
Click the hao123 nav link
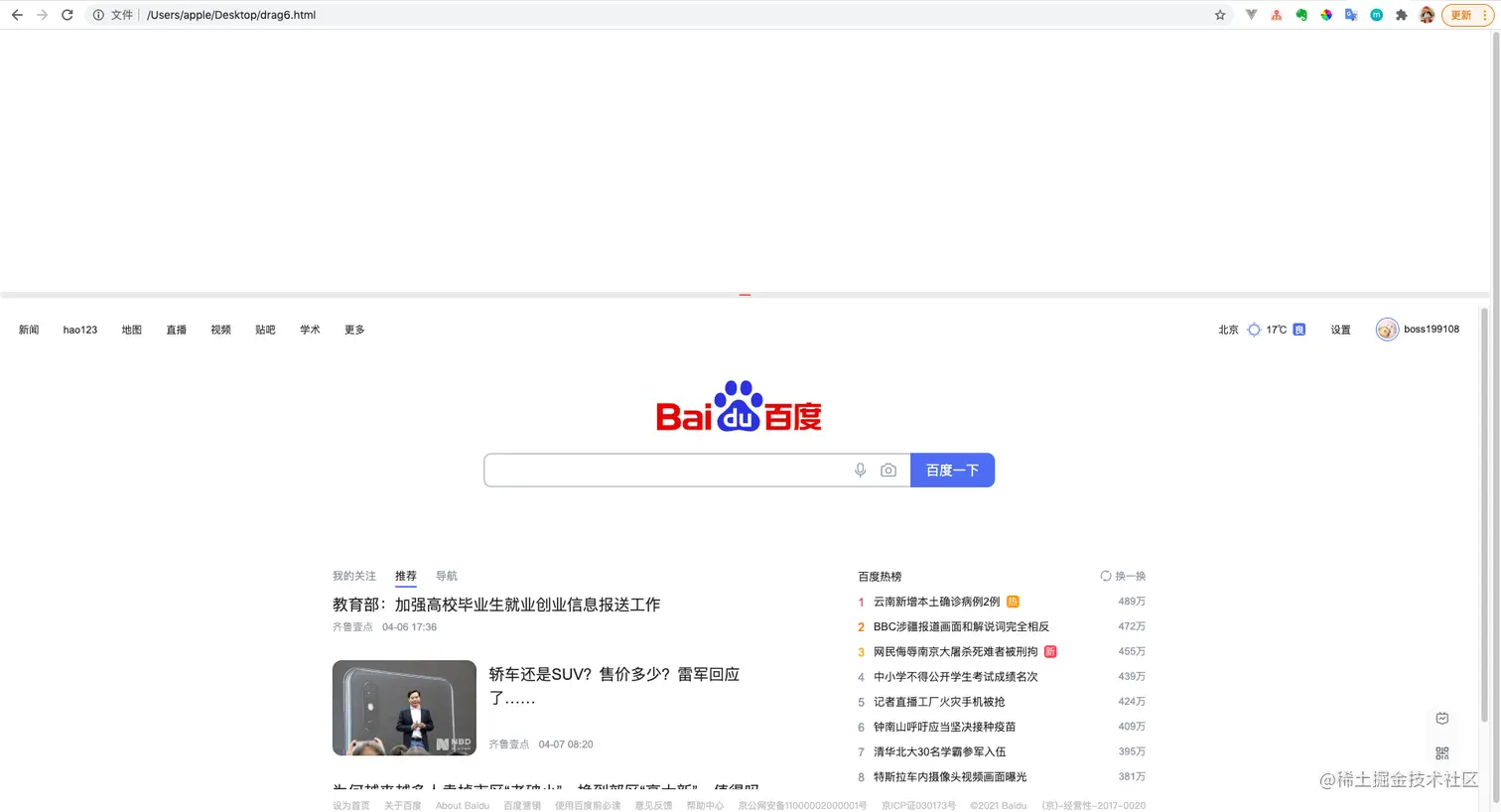coord(80,330)
